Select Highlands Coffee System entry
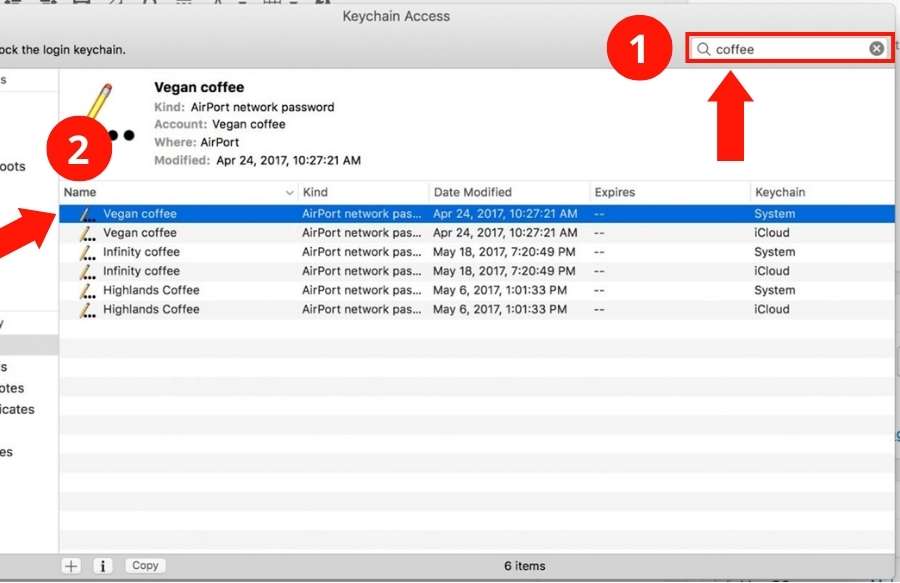The height and width of the screenshot is (583, 900). (151, 290)
